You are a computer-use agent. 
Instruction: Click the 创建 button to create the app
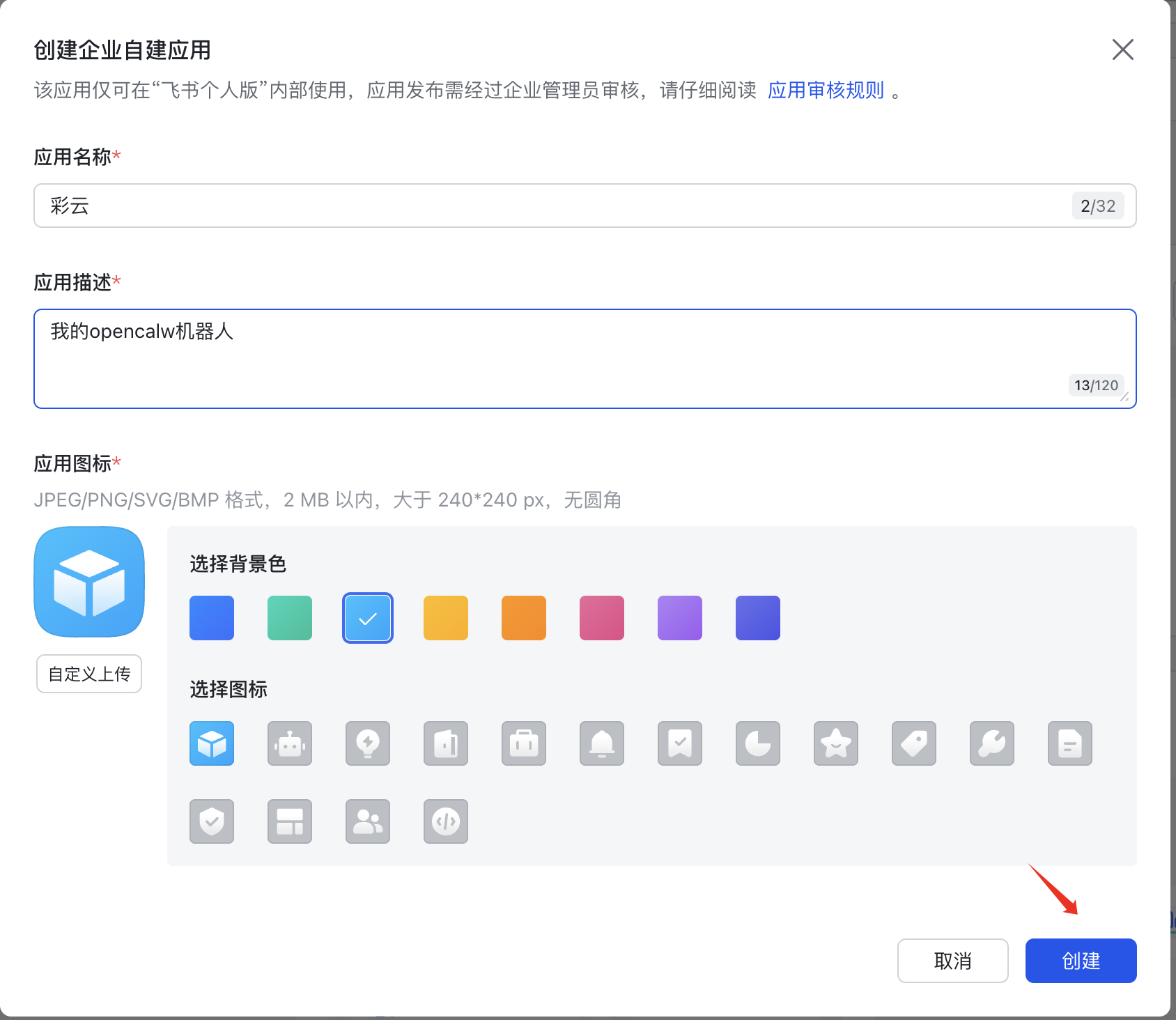pos(1080,960)
